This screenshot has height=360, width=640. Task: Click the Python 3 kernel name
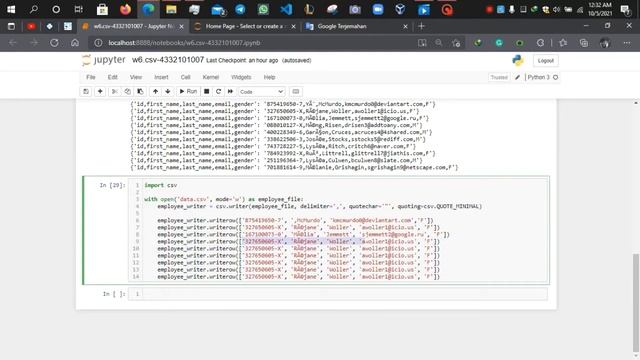click(538, 77)
